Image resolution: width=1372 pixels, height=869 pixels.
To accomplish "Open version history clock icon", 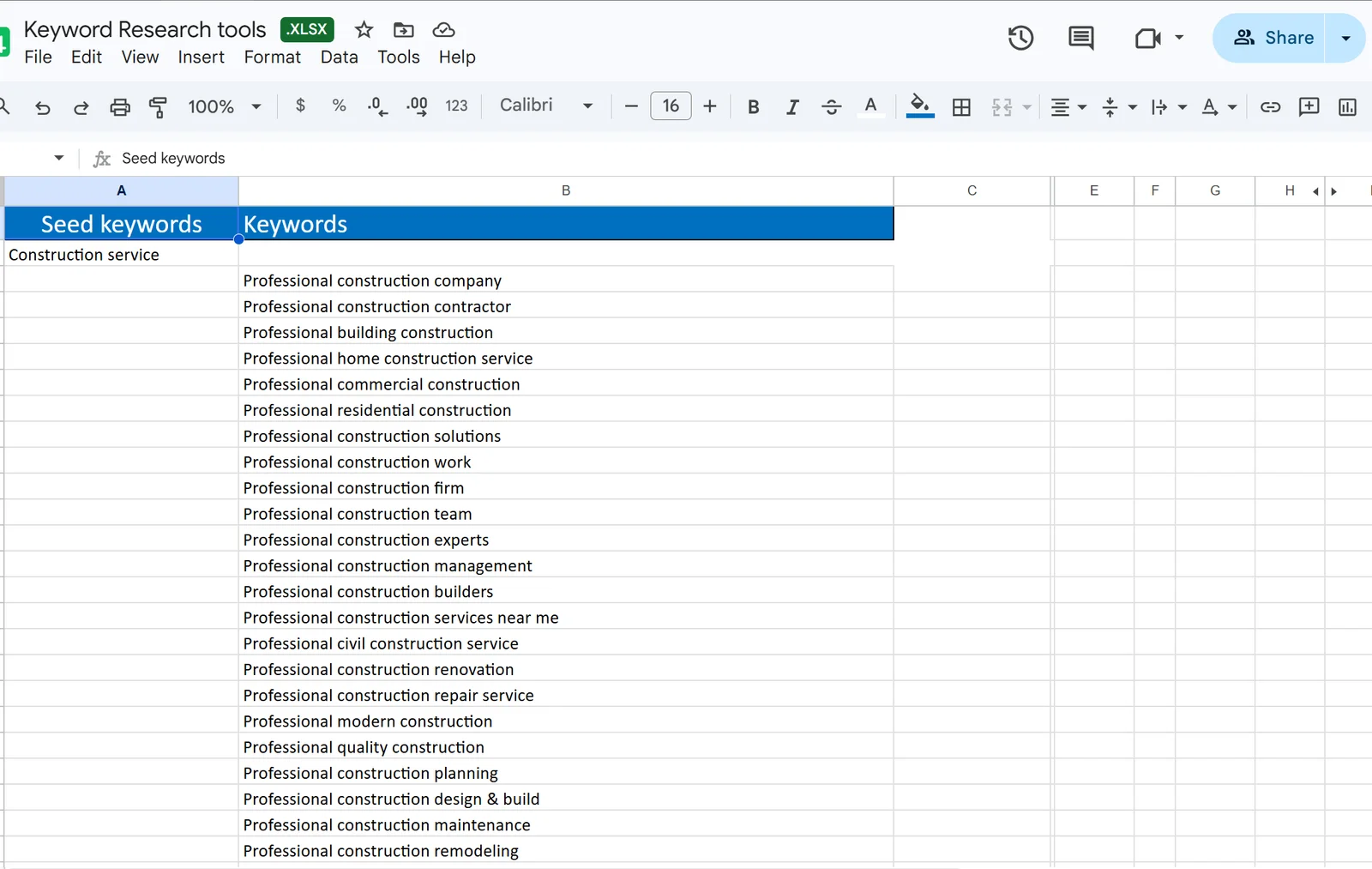I will [x=1020, y=38].
